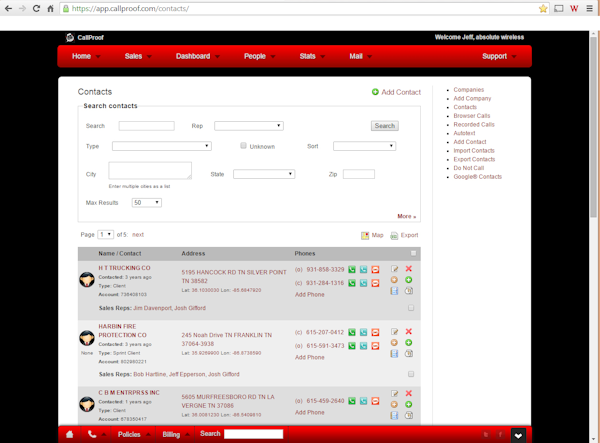The height and width of the screenshot is (443, 600).
Task: Click teal phone icon beside 931-284-1316
Action: tap(364, 283)
